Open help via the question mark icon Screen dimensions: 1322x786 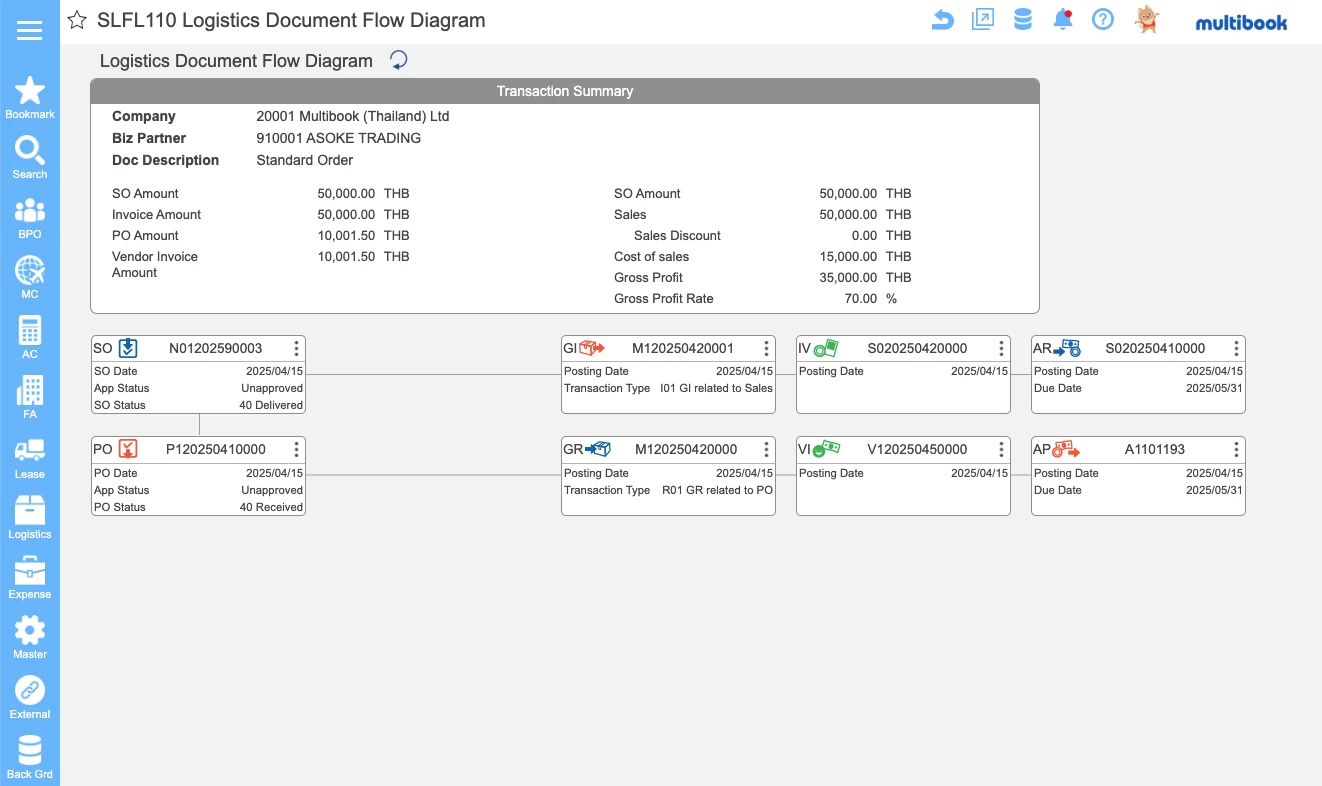click(1103, 20)
